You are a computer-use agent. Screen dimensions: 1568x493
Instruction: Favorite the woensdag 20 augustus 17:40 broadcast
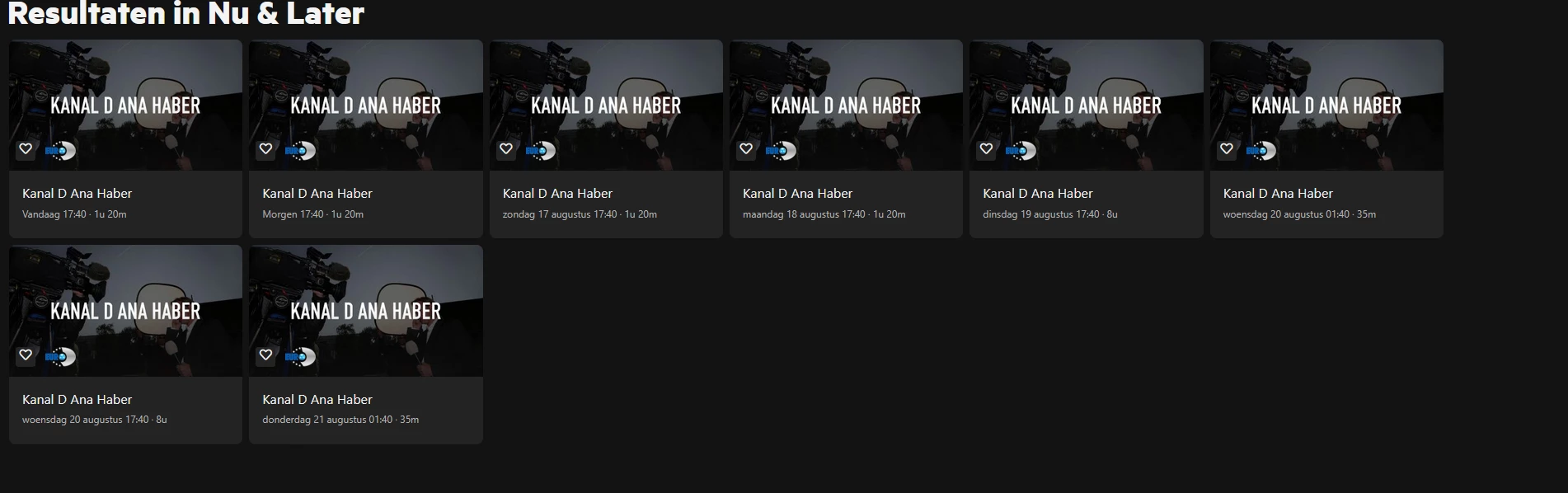click(x=26, y=355)
